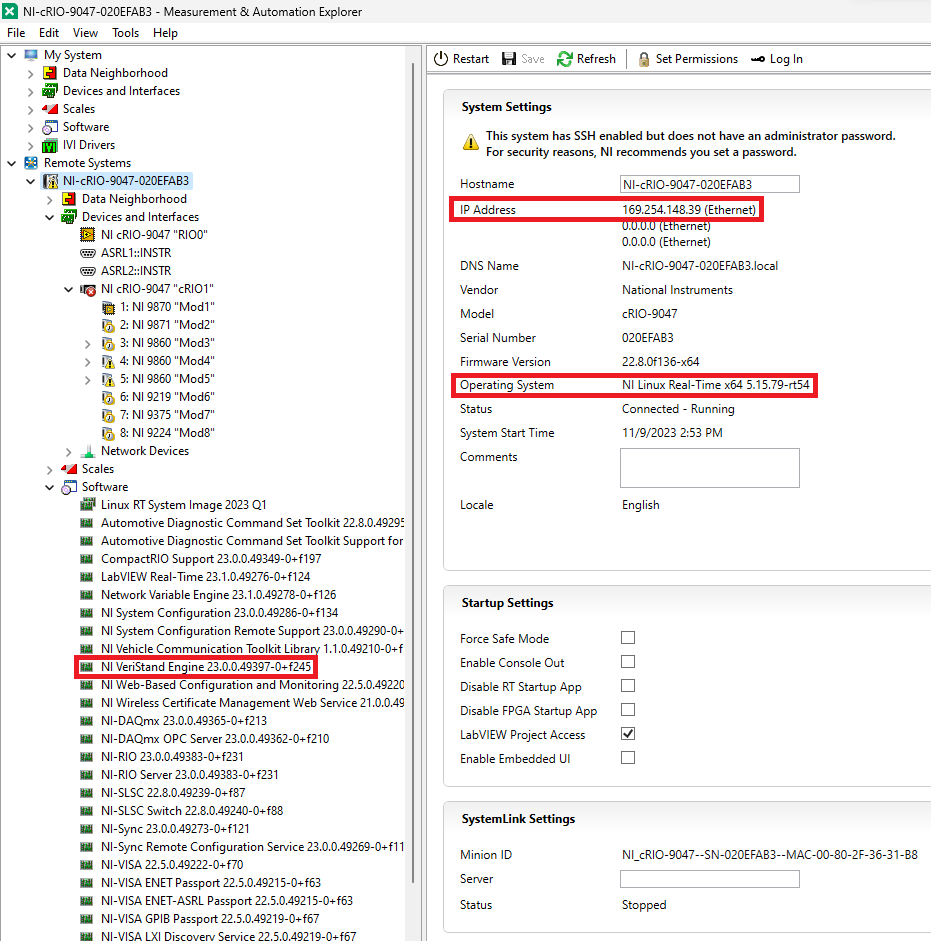This screenshot has height=941, width=931.
Task: Click the Network Devices icon
Action: (x=88, y=451)
